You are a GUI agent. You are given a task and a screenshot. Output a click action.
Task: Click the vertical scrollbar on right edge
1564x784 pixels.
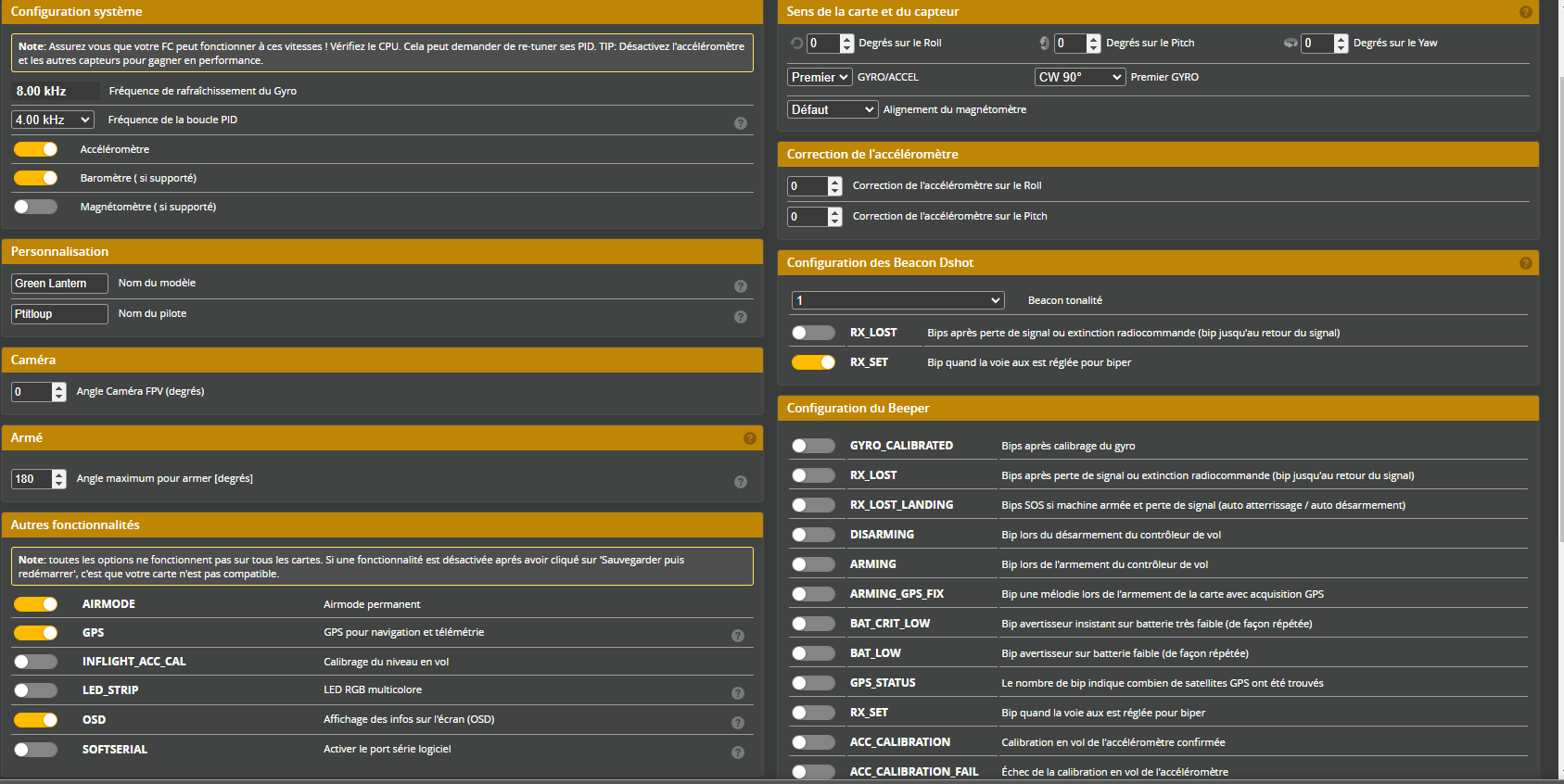[1558, 278]
